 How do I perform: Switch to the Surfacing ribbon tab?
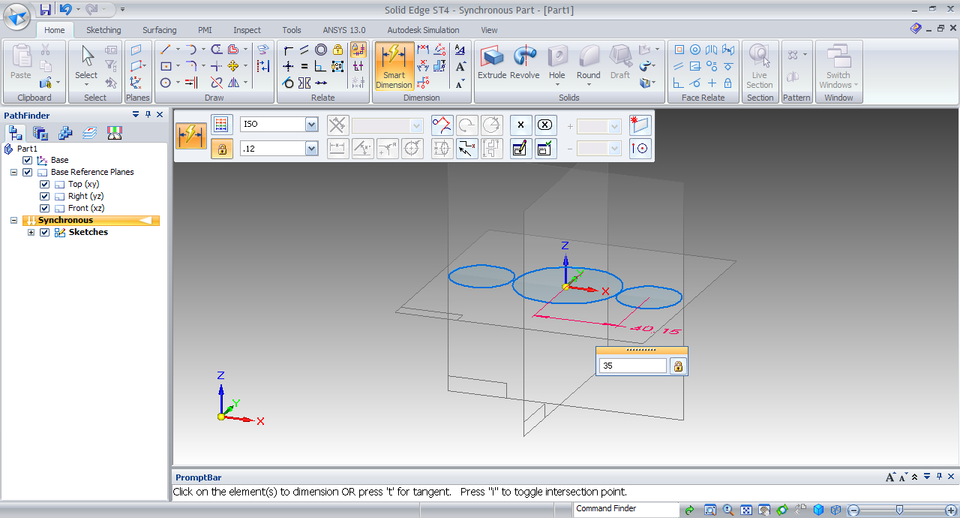159,30
